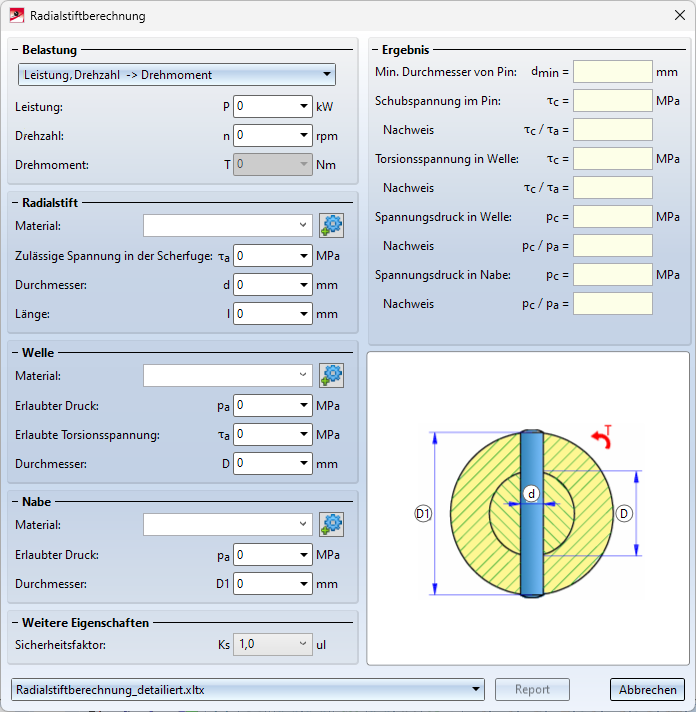Open Nabe material settings gear icon
This screenshot has height=712, width=696.
(331, 524)
